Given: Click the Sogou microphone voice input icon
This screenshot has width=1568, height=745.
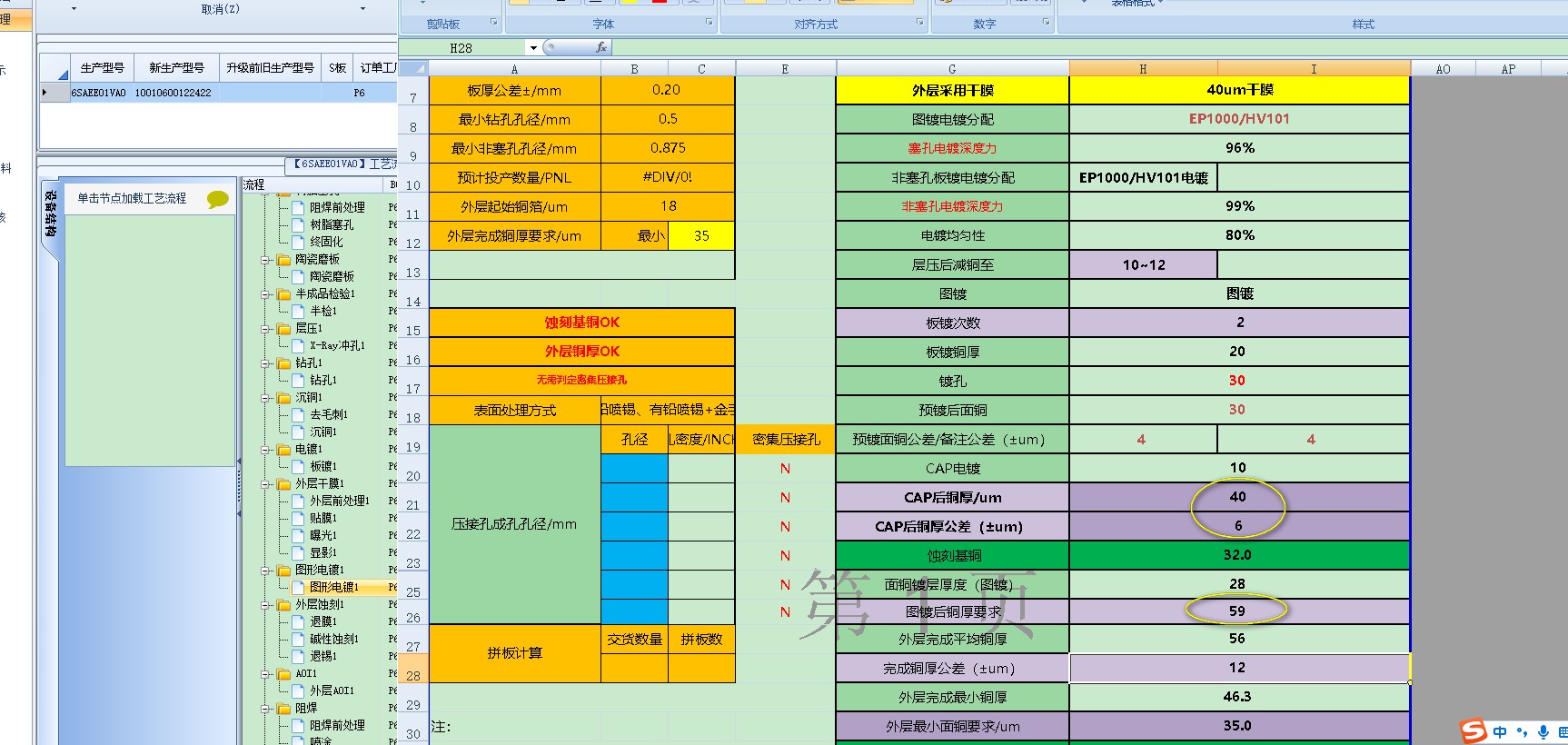Looking at the screenshot, I should click(x=1543, y=732).
